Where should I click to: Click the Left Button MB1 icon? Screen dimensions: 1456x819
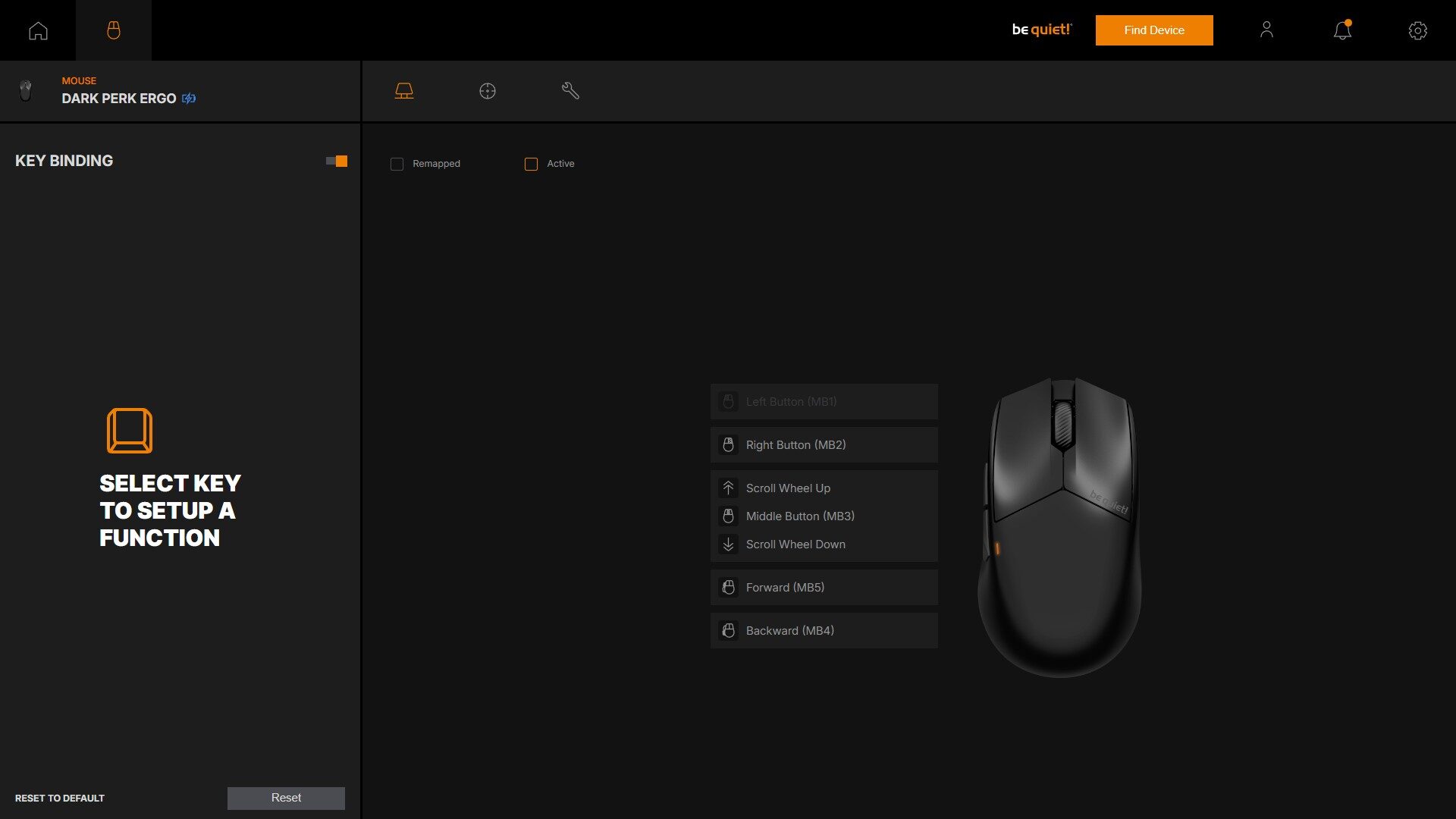(728, 402)
